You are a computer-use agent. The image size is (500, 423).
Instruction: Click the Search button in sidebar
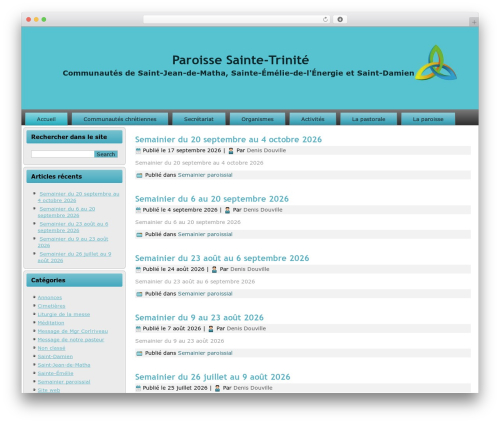coord(106,154)
